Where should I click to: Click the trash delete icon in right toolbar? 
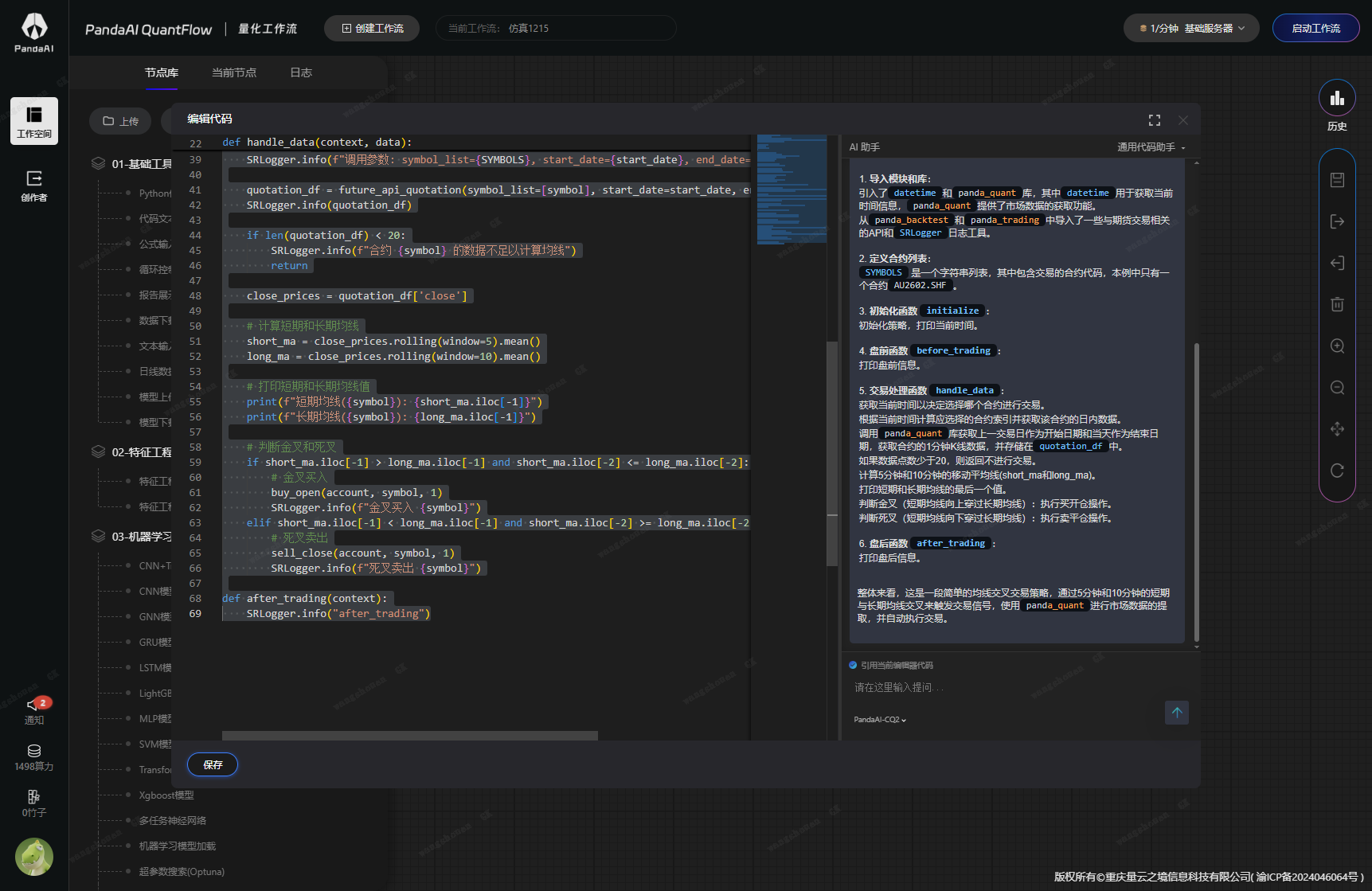pyautogui.click(x=1338, y=304)
